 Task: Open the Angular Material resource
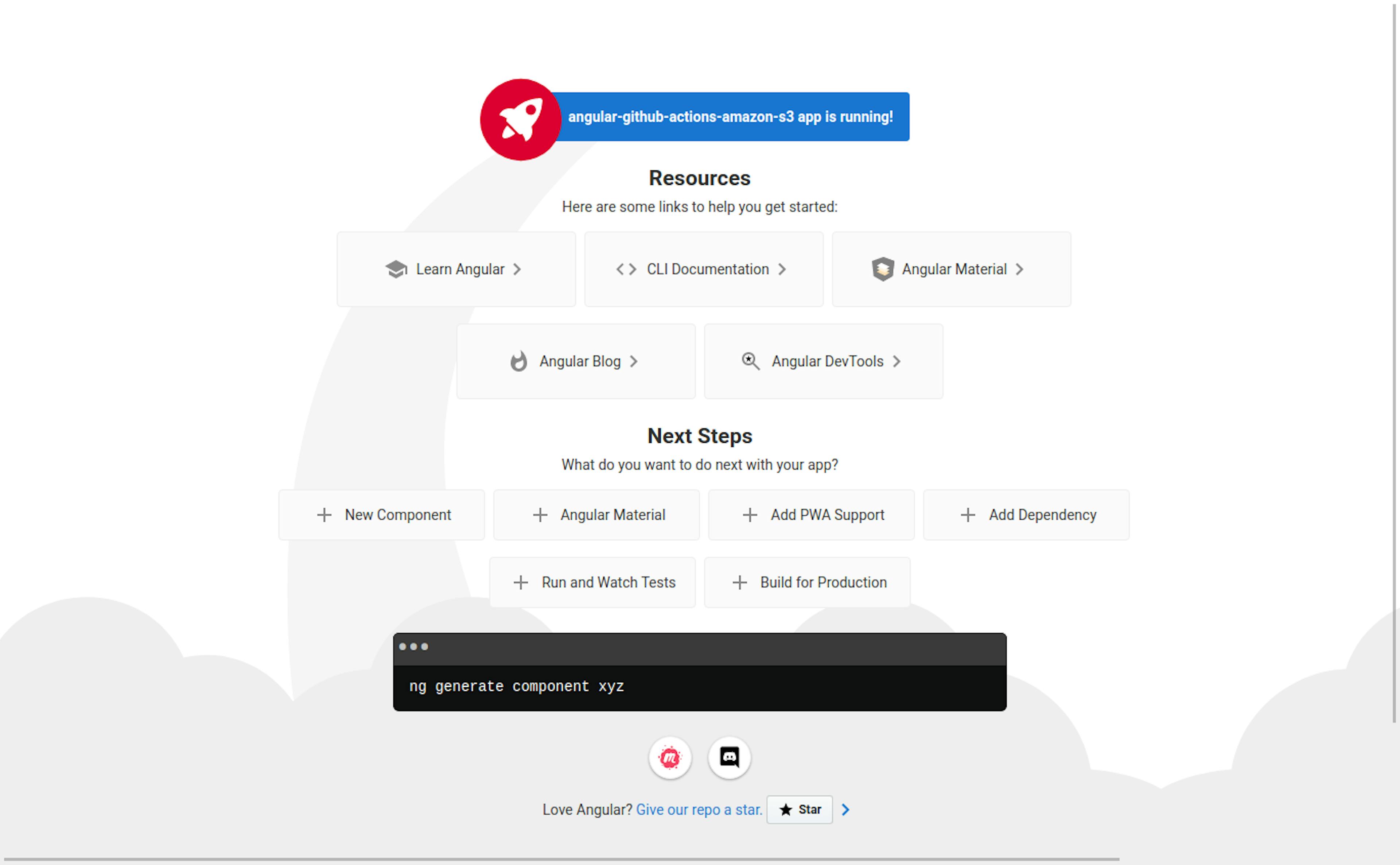tap(951, 269)
